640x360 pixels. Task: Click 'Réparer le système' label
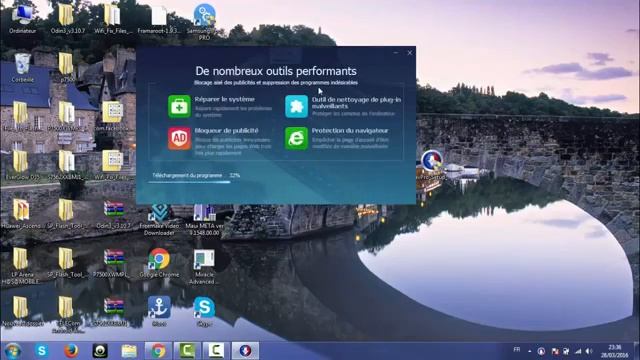(224, 99)
